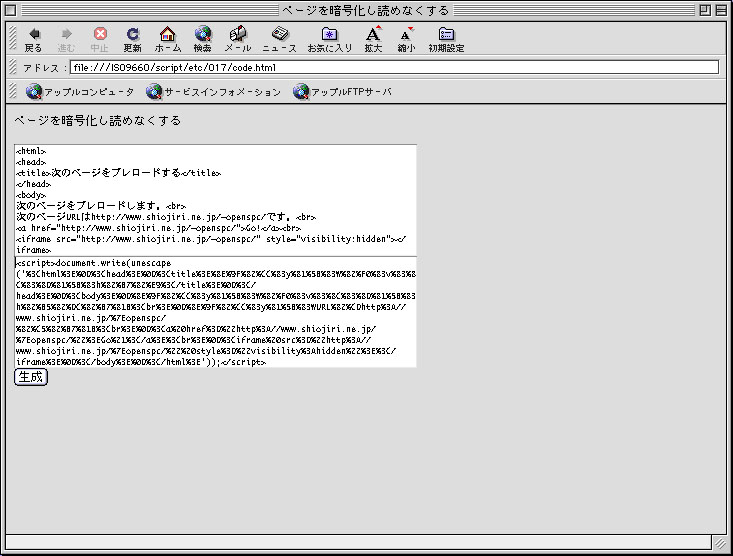Image resolution: width=733 pixels, height=556 pixels.
Task: Click inside the lower encoded script textarea
Action: point(216,312)
